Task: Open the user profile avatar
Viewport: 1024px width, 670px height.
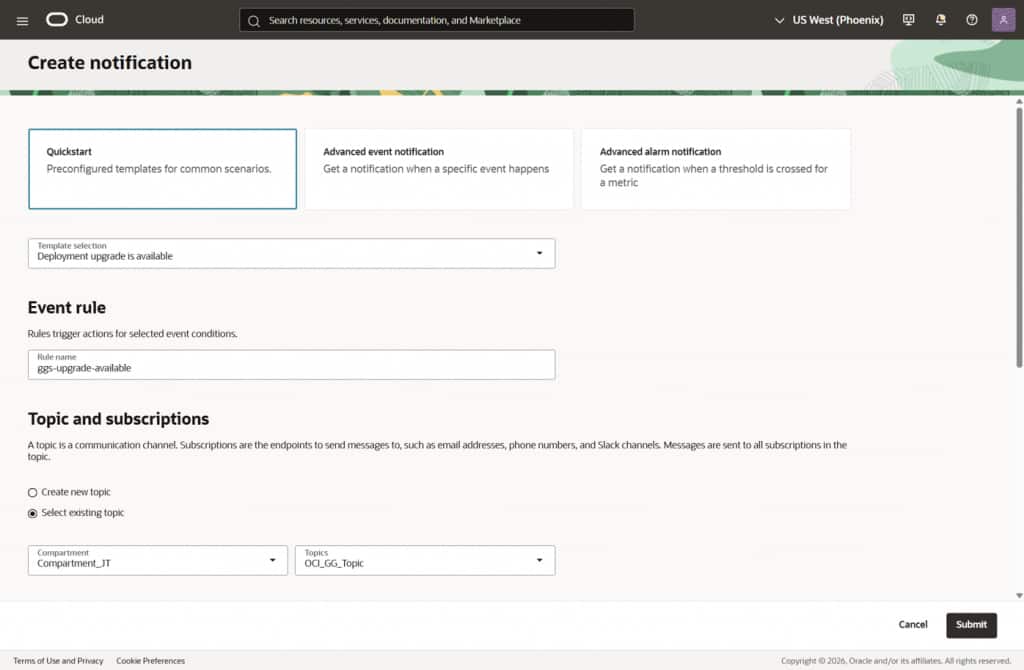Action: click(x=1003, y=20)
